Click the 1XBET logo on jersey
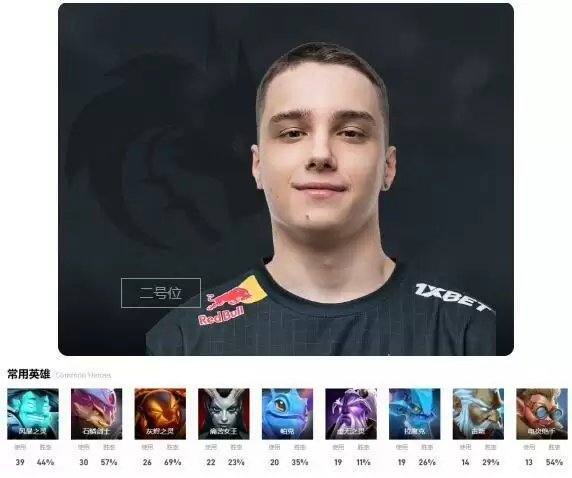572x478 pixels. (x=453, y=297)
